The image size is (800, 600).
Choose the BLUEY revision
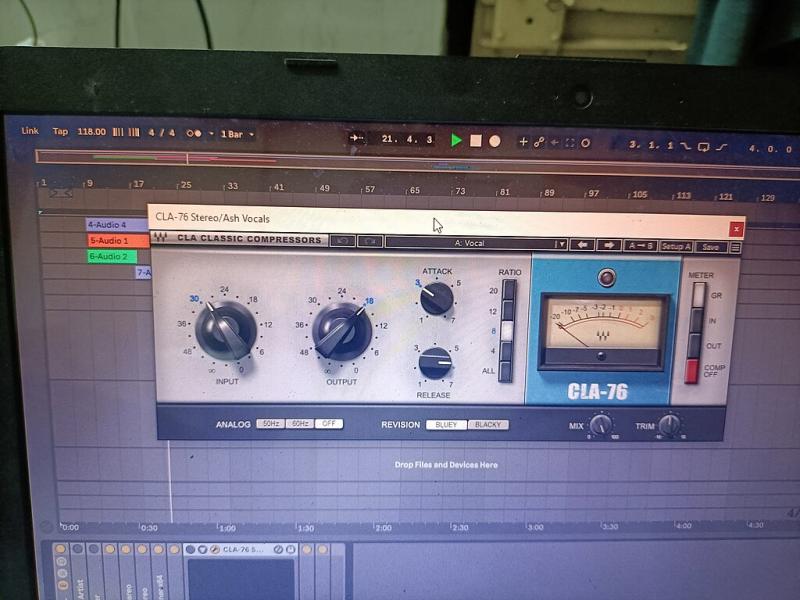coord(446,424)
